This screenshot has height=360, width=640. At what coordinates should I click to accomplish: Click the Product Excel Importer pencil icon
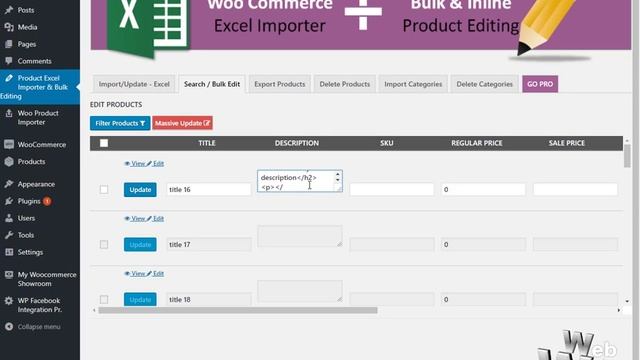pyautogui.click(x=9, y=78)
